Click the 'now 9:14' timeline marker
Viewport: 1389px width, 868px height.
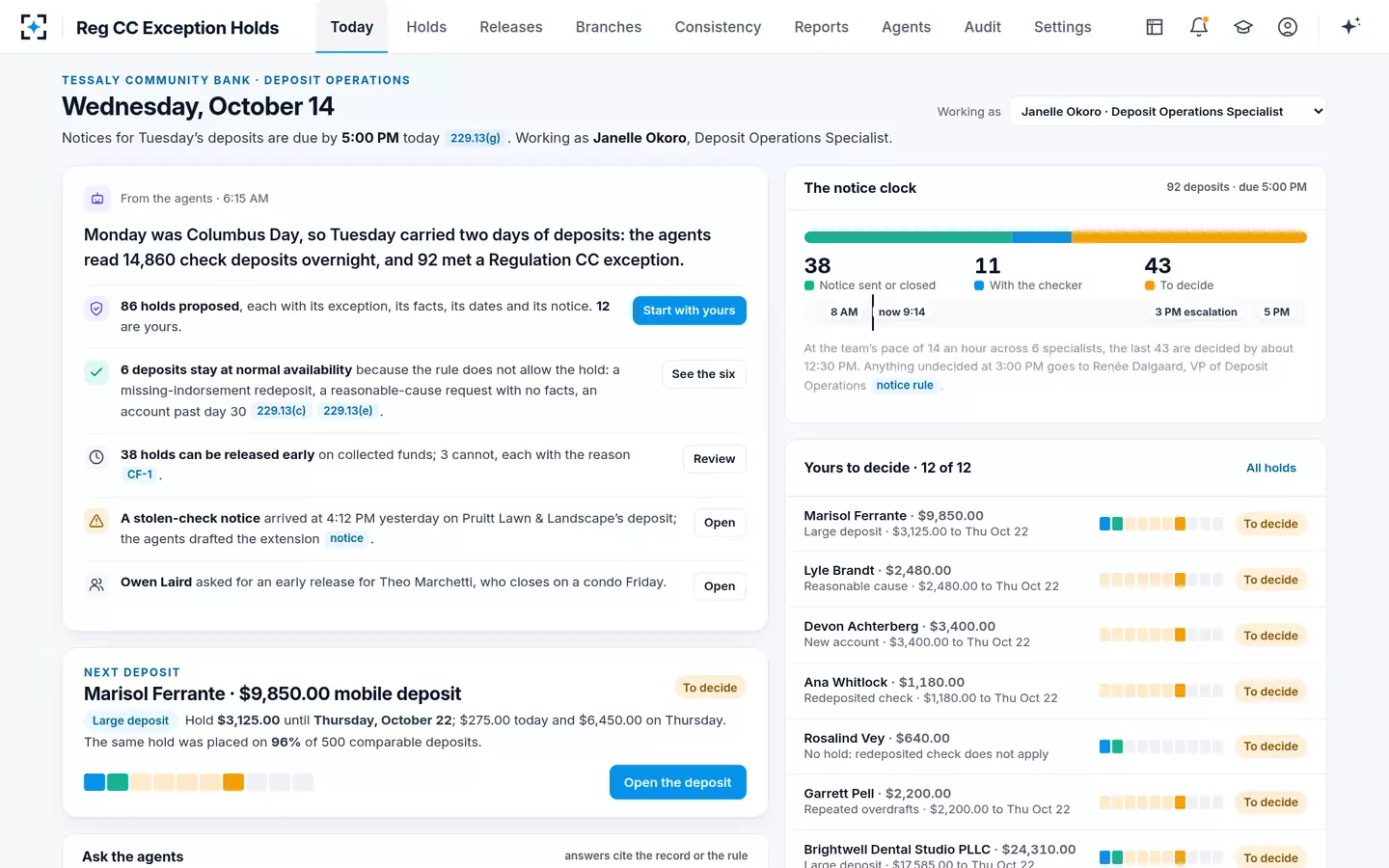(901, 312)
